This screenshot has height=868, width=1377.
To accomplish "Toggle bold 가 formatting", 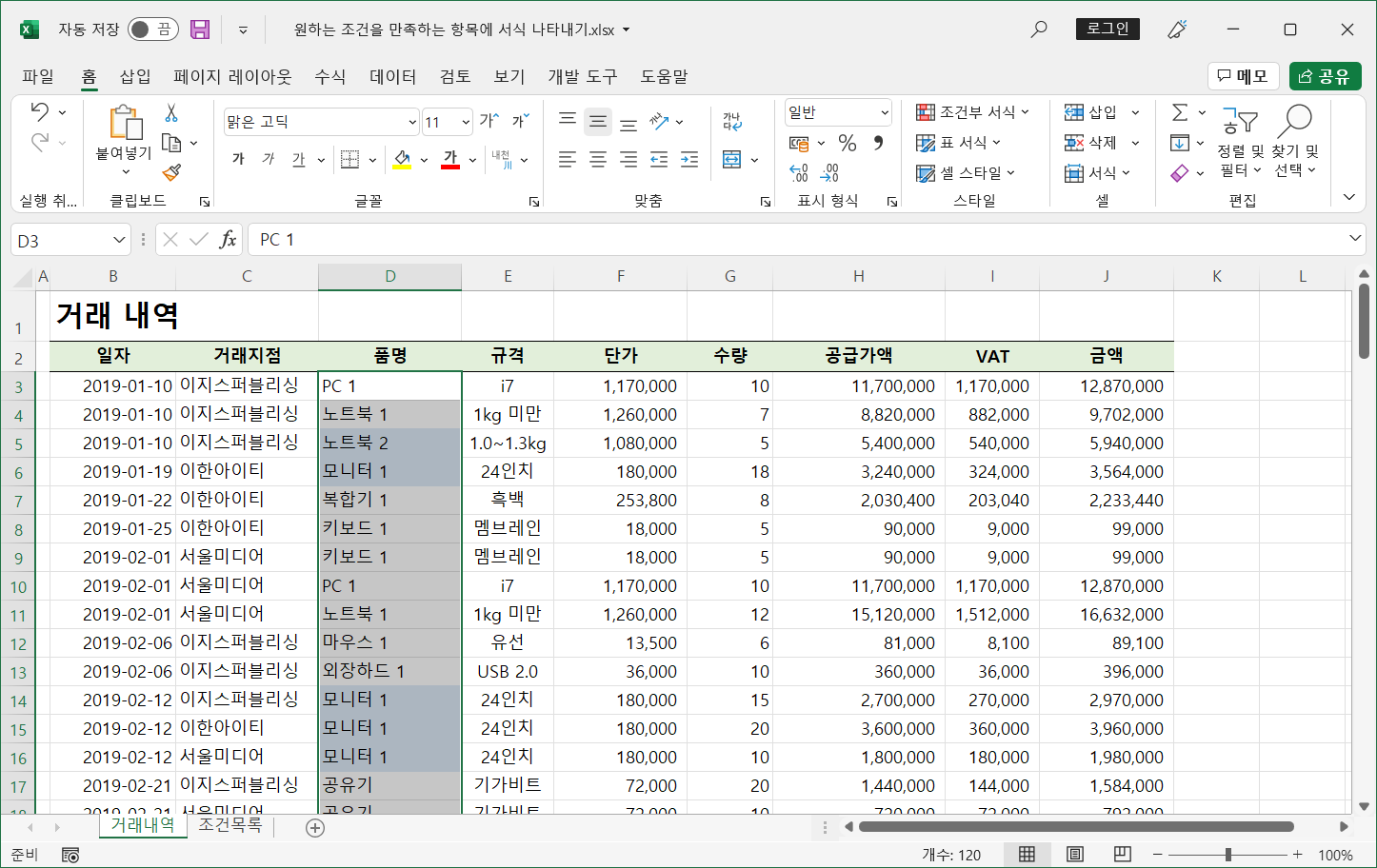I will point(238,159).
